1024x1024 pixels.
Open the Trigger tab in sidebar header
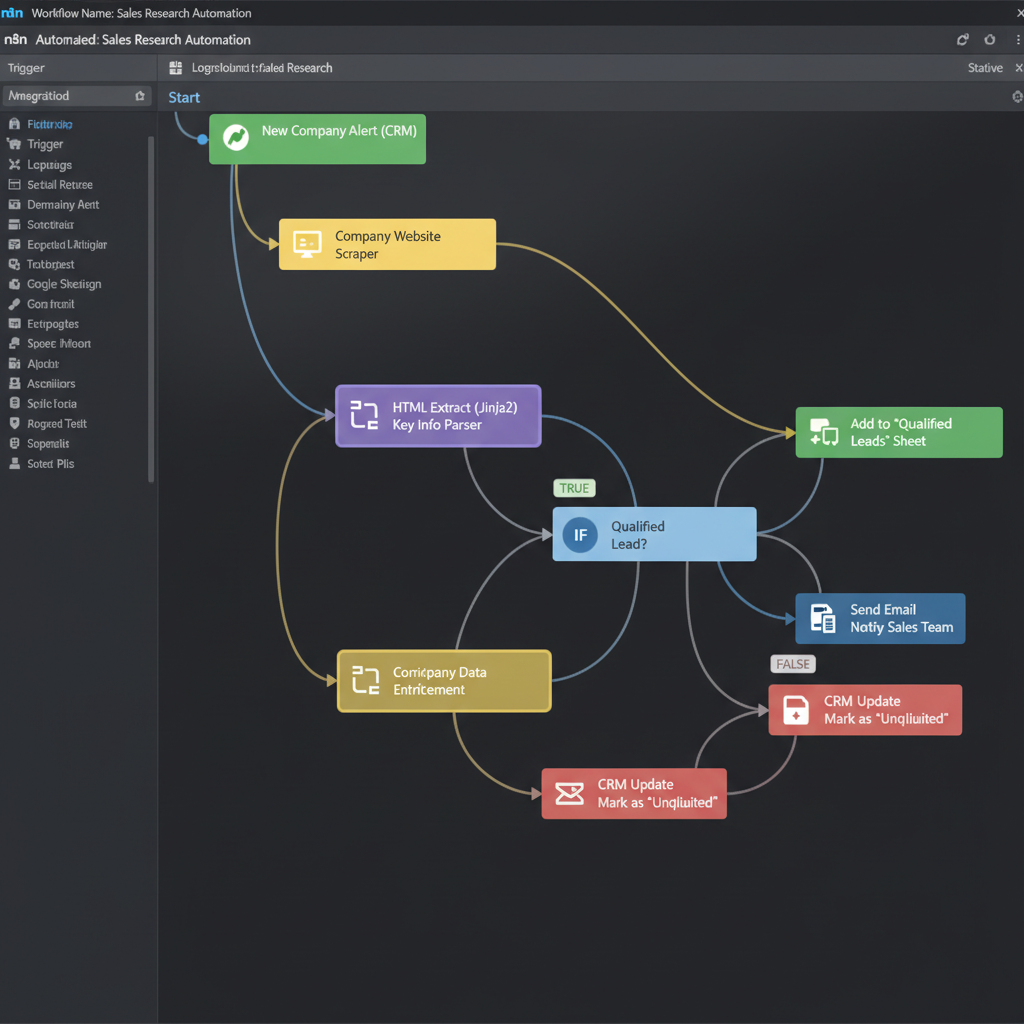click(x=26, y=68)
